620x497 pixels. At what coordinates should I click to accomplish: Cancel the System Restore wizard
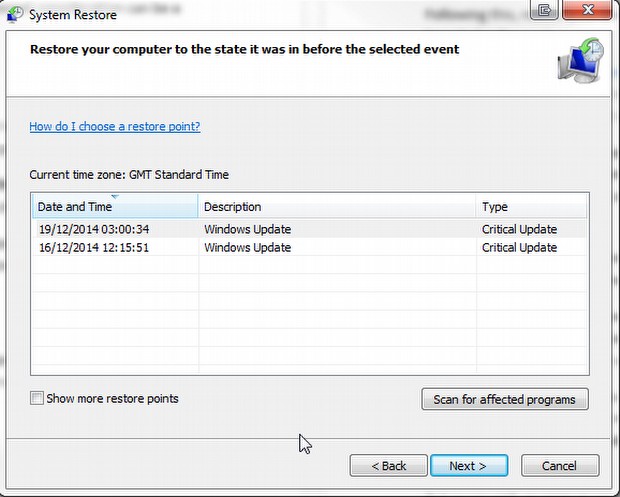559,466
